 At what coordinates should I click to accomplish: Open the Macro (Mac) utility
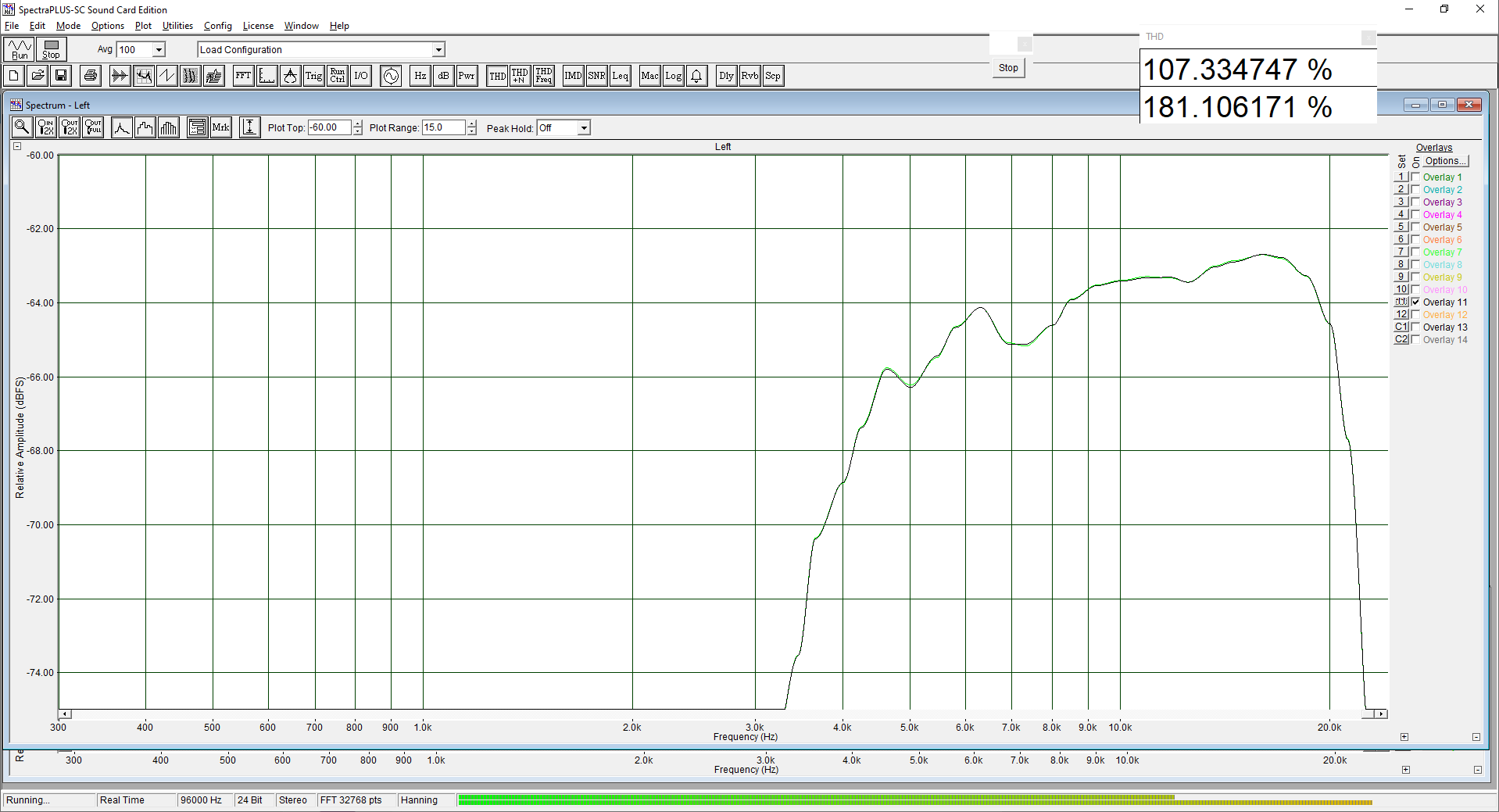tap(649, 76)
